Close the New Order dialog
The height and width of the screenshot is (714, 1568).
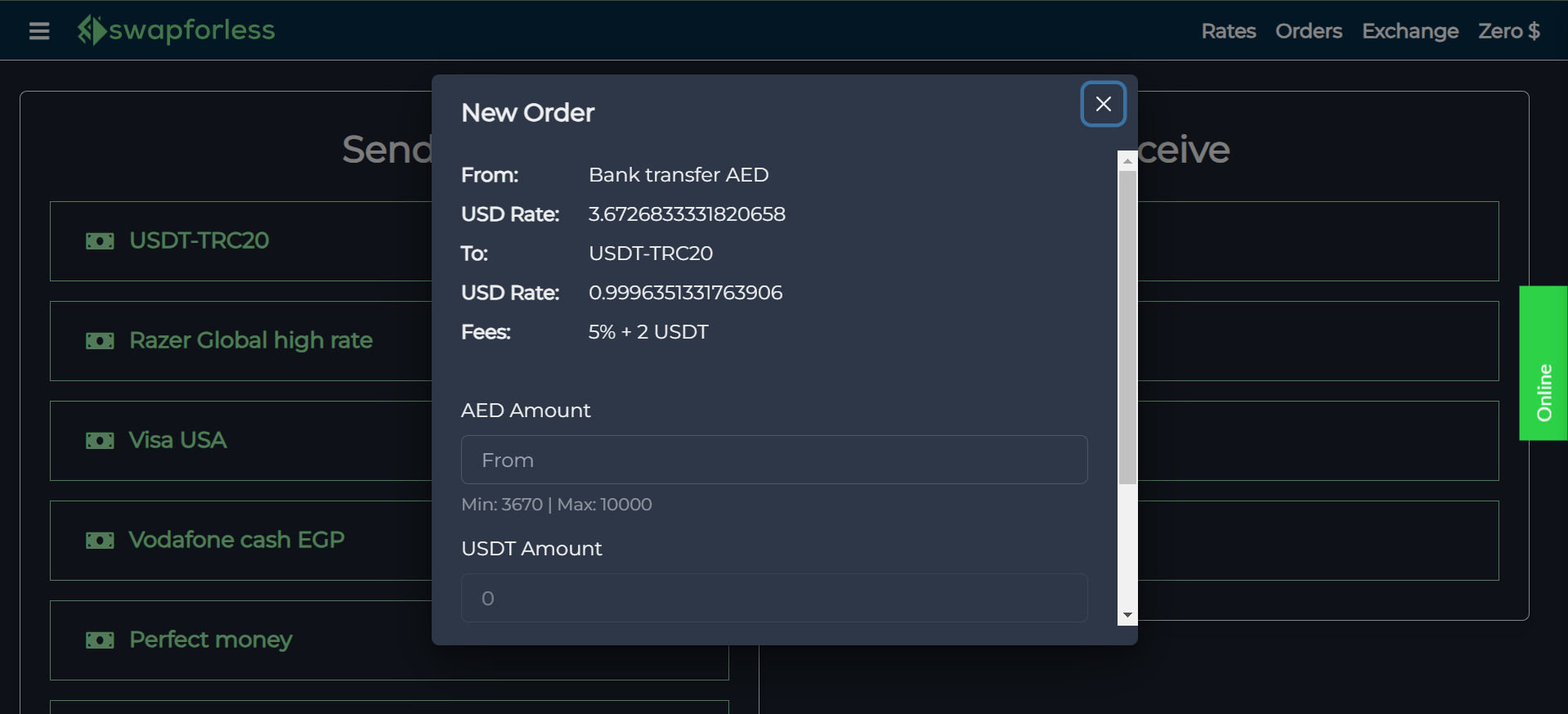click(1102, 104)
